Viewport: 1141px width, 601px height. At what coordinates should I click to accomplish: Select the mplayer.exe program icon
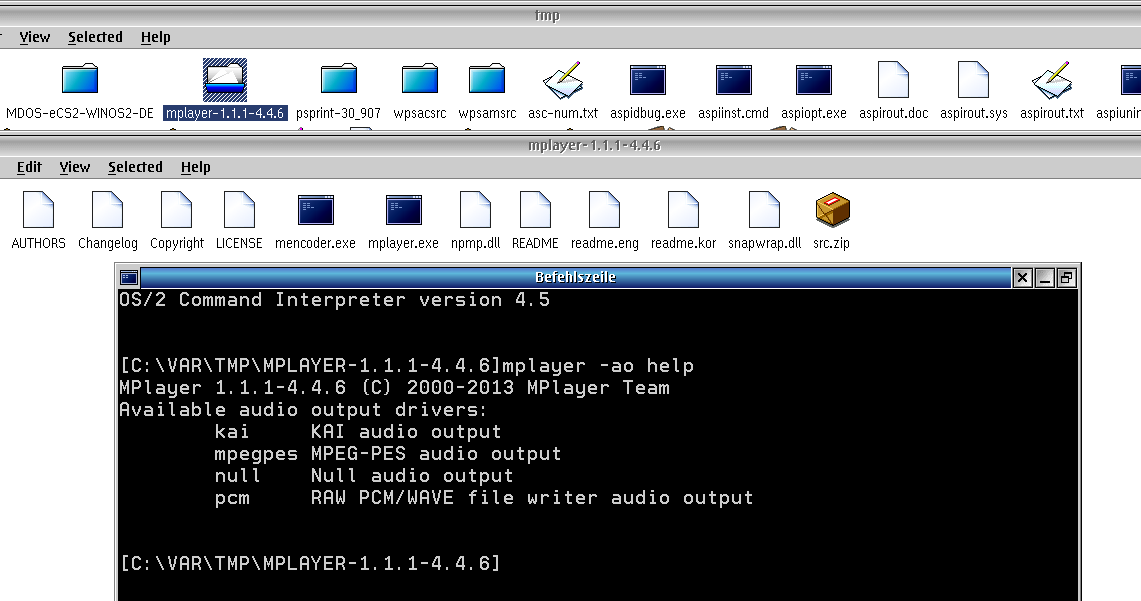click(x=404, y=210)
